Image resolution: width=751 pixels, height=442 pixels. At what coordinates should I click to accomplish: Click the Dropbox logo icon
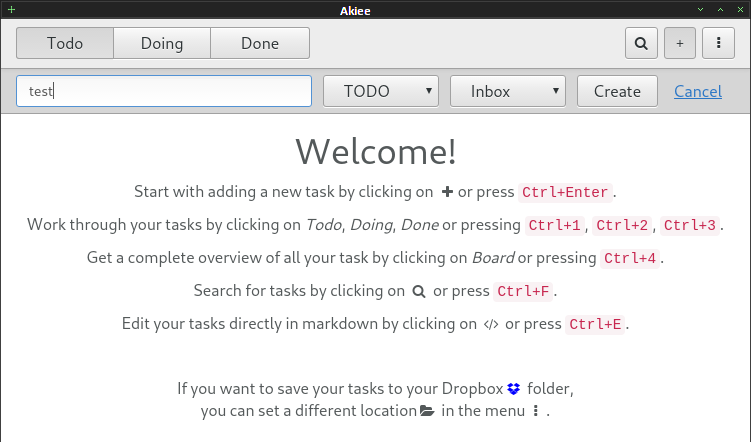click(x=513, y=388)
